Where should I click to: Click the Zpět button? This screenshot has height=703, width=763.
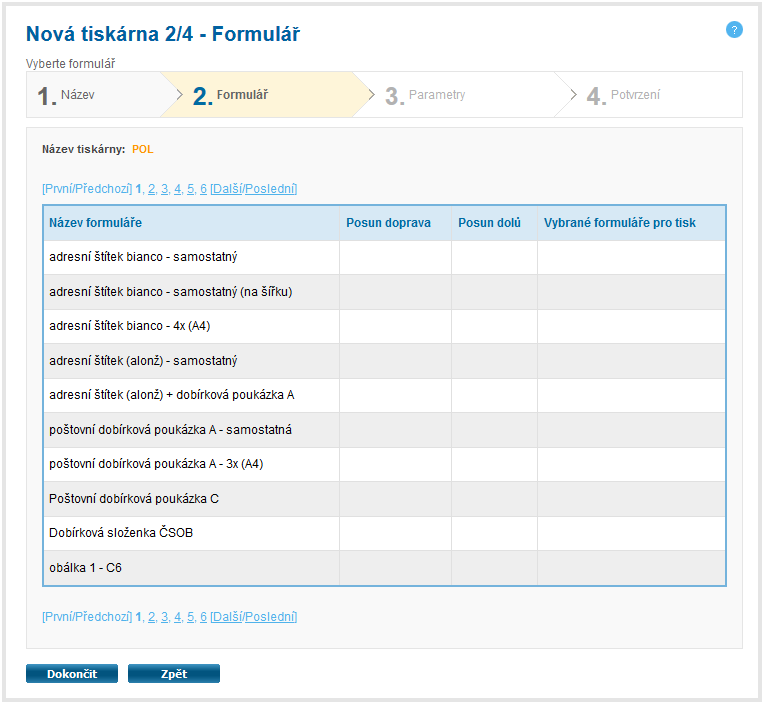[173, 674]
